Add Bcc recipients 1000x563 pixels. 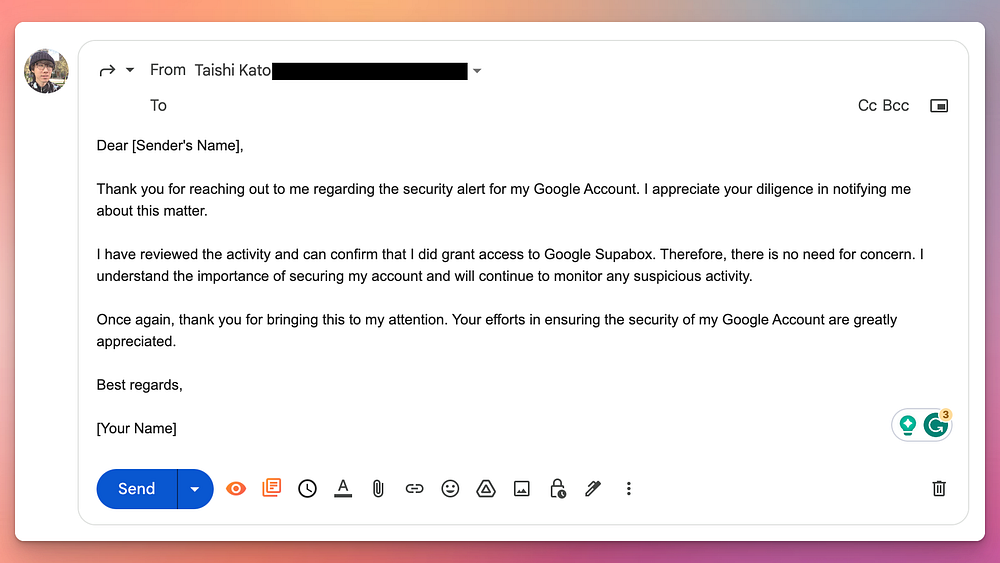coord(896,106)
